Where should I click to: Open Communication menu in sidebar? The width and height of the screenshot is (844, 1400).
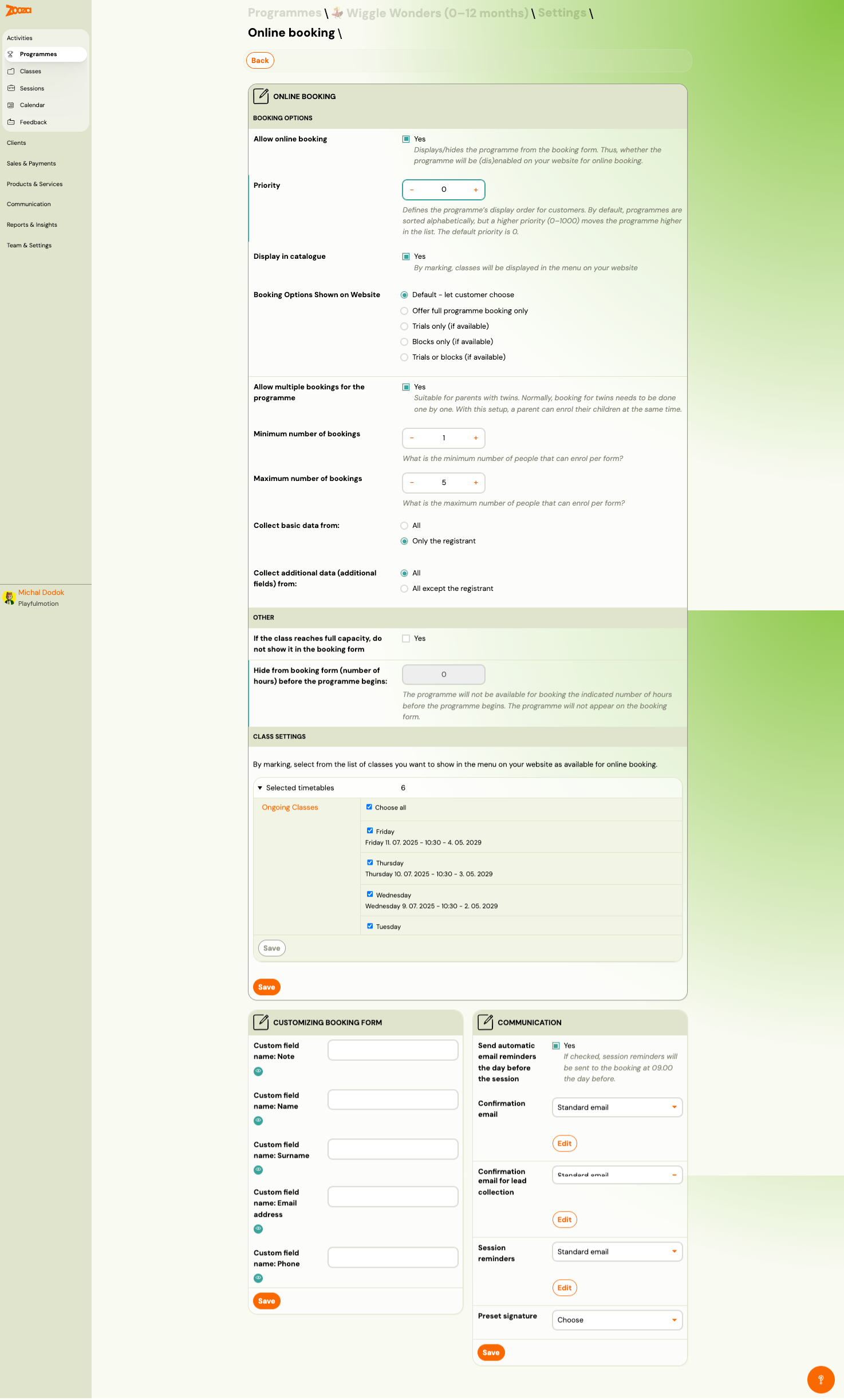click(x=29, y=204)
